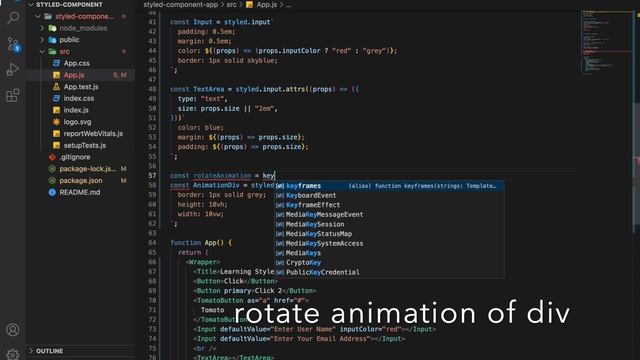Click the logo.svg file icon
The width and height of the screenshot is (640, 360).
(x=56, y=122)
